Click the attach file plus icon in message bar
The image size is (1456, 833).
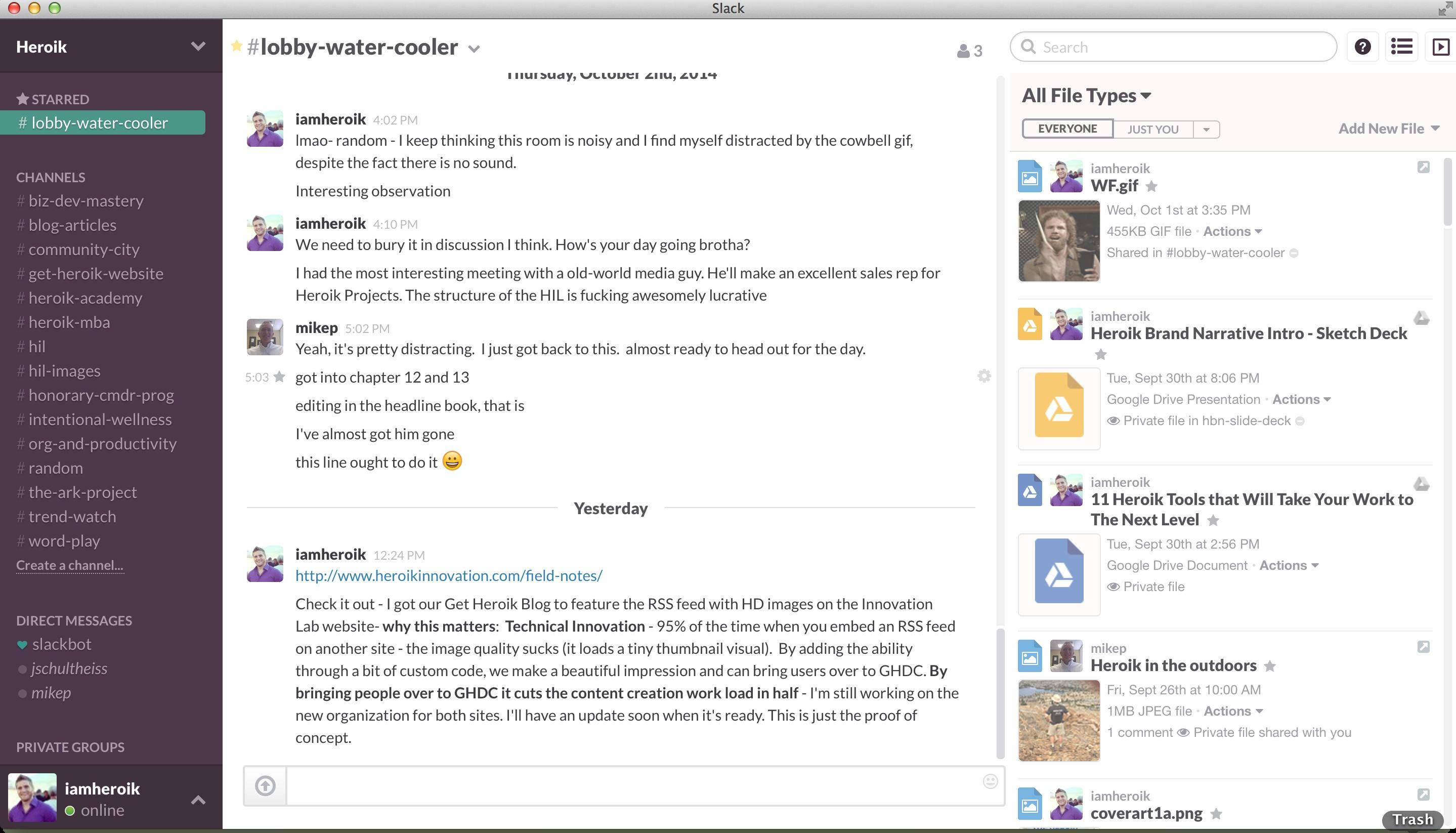click(x=265, y=786)
